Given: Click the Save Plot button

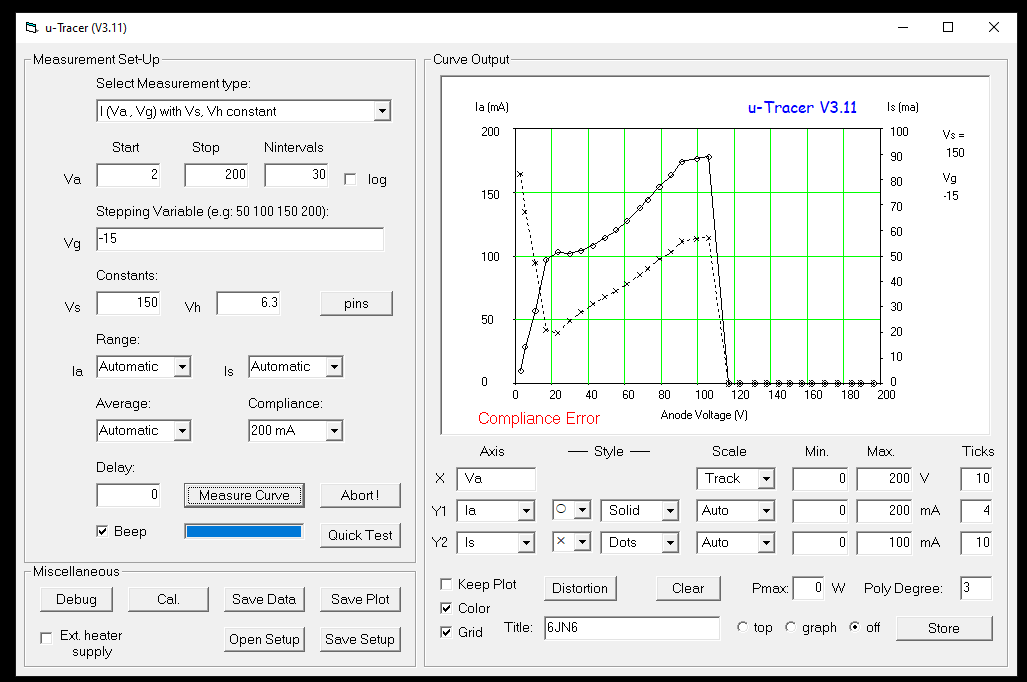Looking at the screenshot, I should (x=360, y=599).
